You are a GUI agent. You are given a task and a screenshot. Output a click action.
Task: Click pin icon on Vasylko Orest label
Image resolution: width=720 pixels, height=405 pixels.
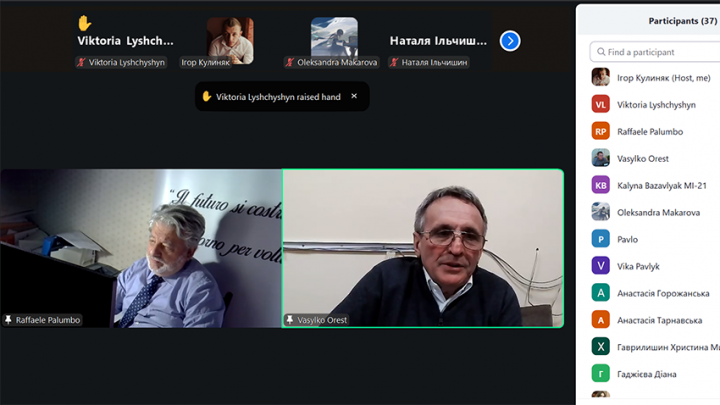290,320
